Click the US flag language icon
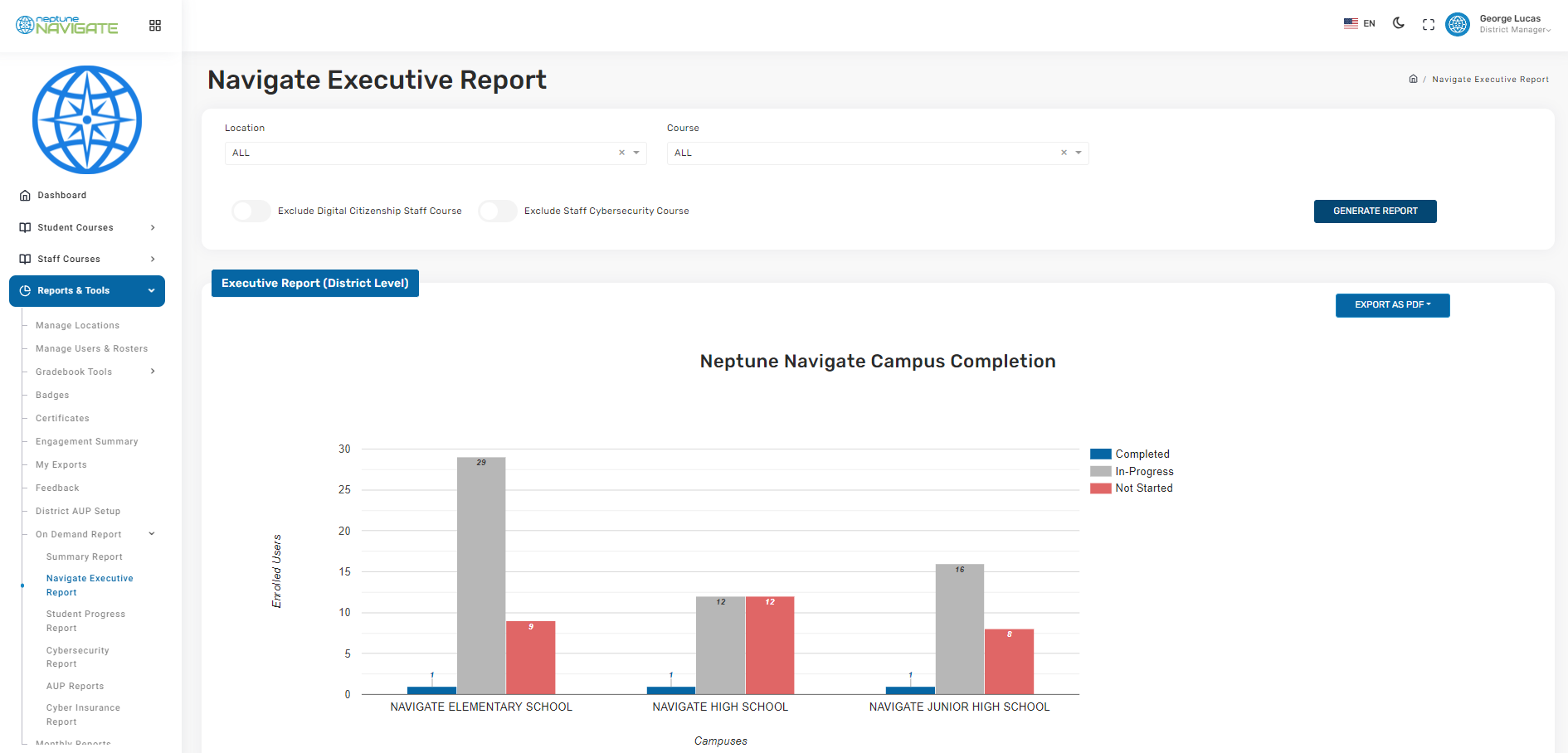 coord(1351,23)
